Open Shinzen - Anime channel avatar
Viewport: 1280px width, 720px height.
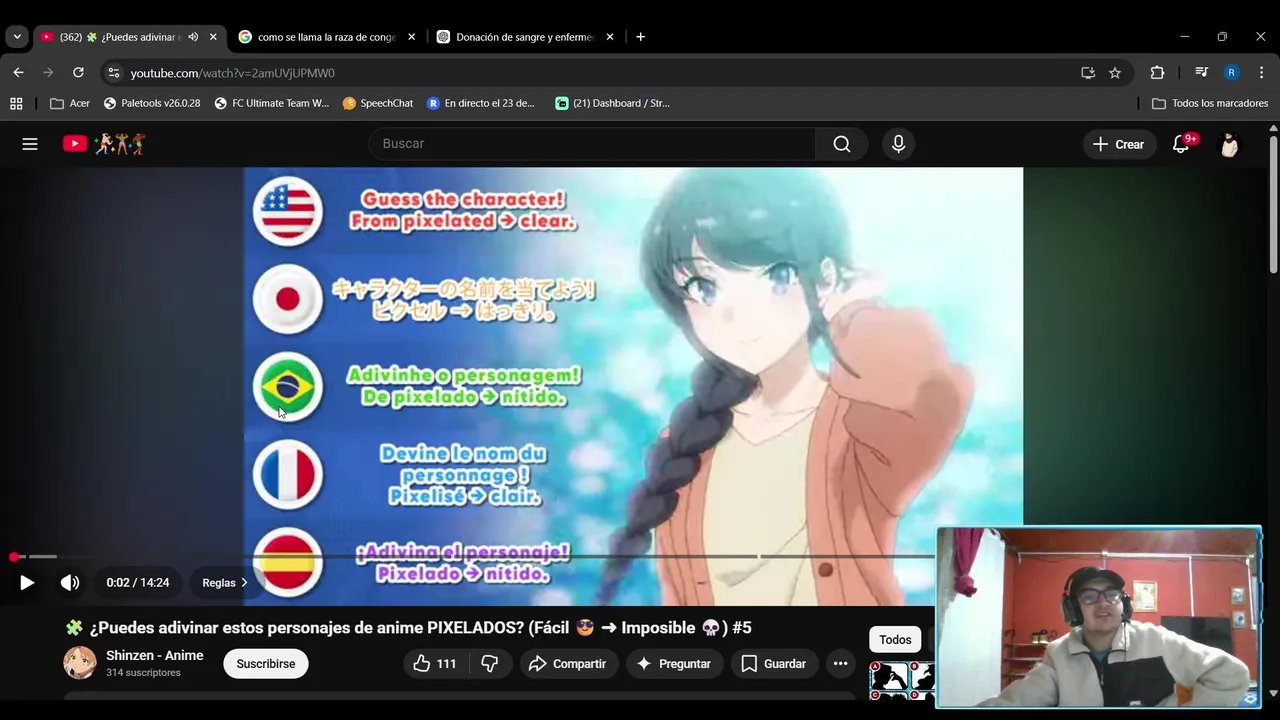(80, 663)
